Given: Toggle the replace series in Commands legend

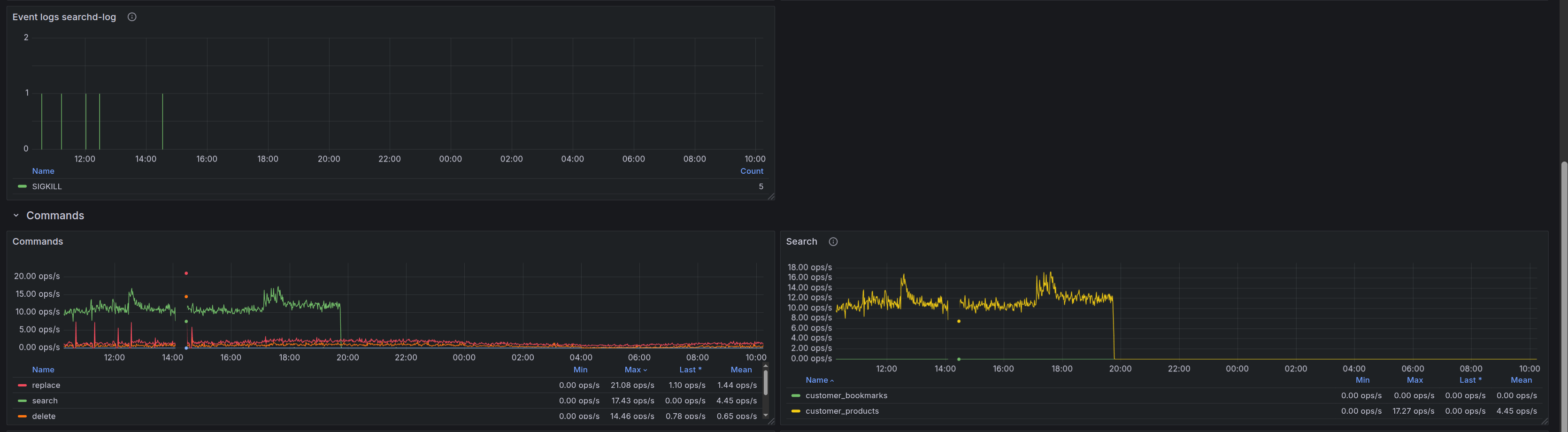Looking at the screenshot, I should tap(46, 385).
